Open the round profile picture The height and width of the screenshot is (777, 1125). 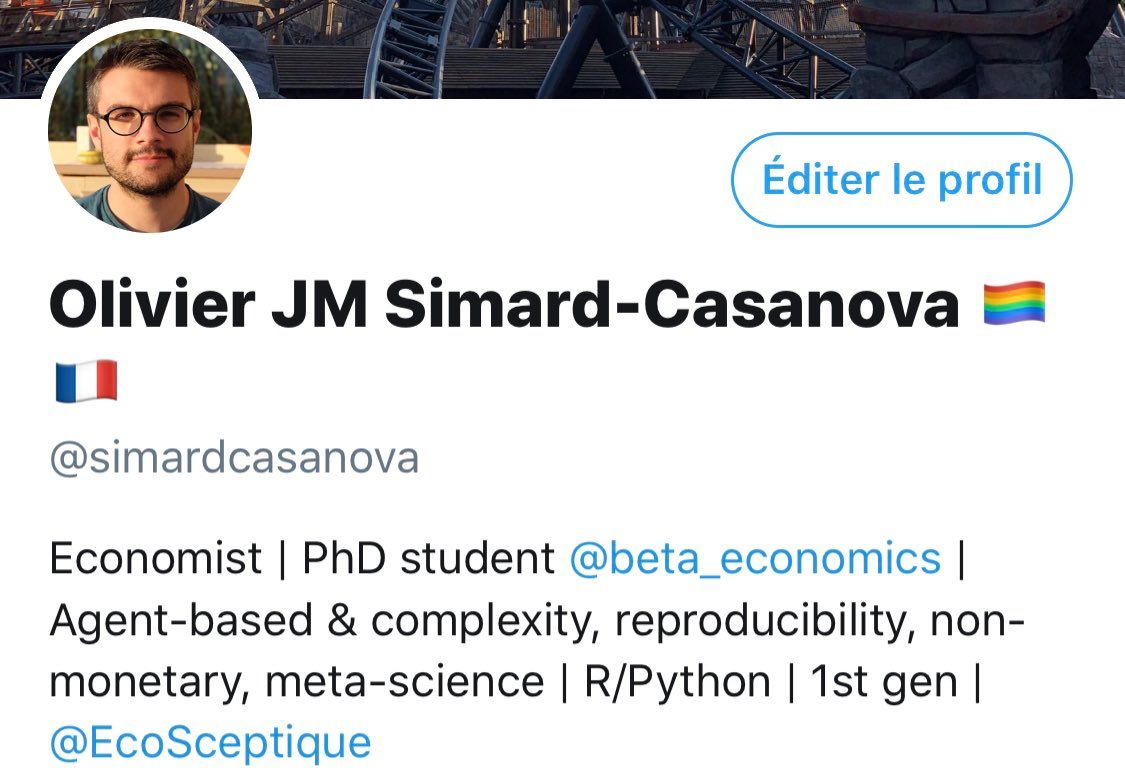click(150, 131)
